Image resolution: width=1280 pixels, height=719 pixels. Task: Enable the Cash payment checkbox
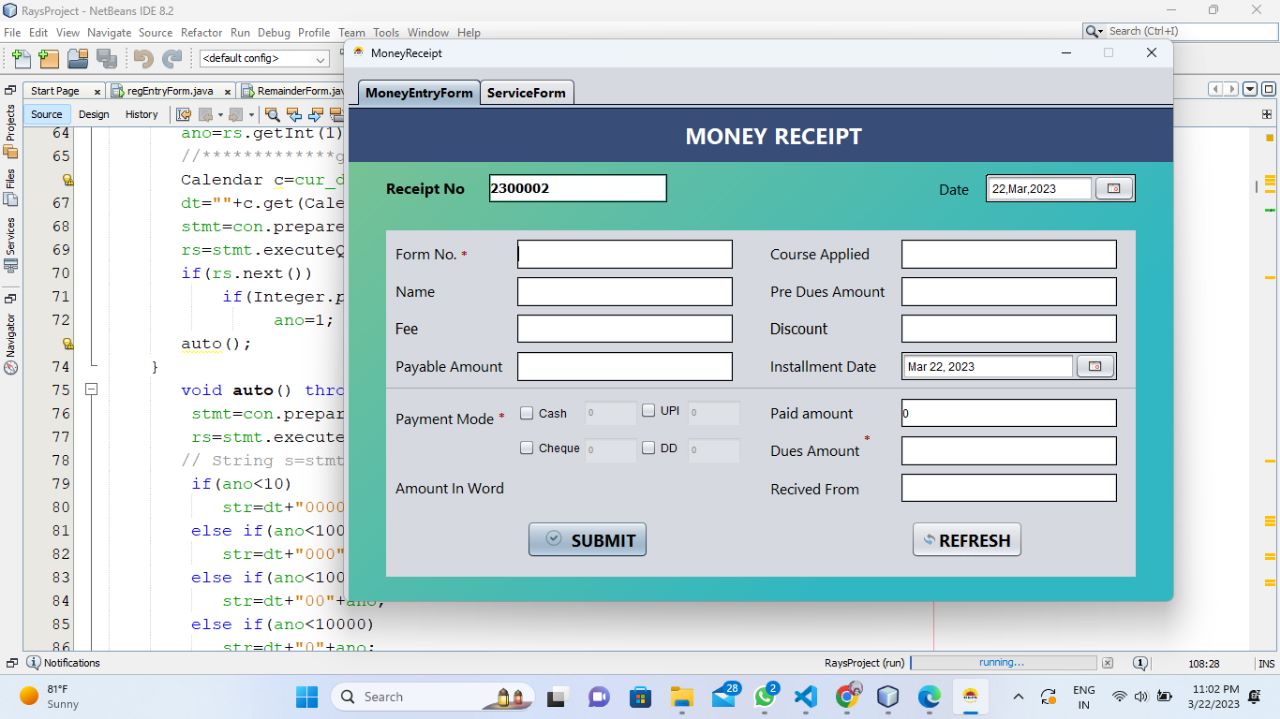(527, 413)
